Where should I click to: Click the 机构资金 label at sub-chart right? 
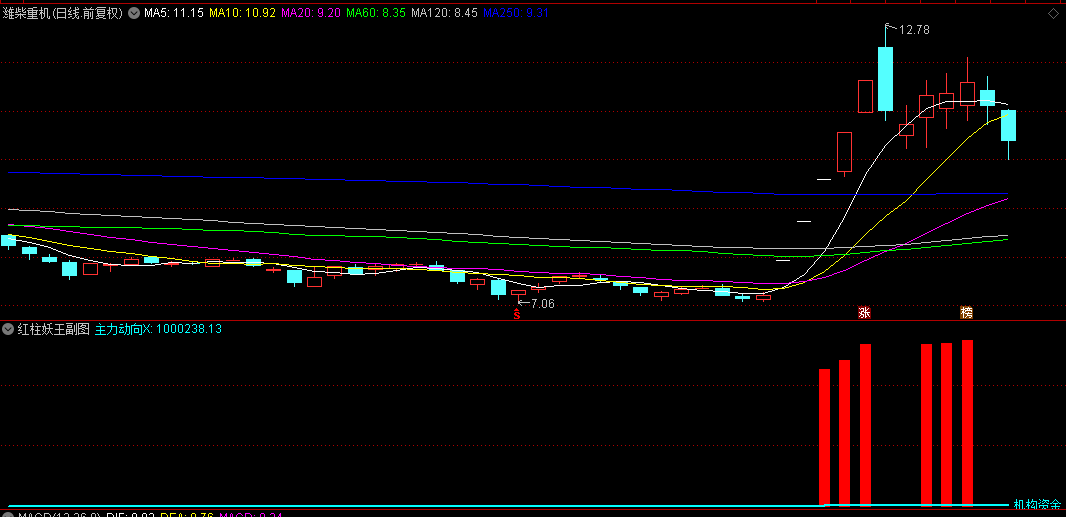[1037, 504]
